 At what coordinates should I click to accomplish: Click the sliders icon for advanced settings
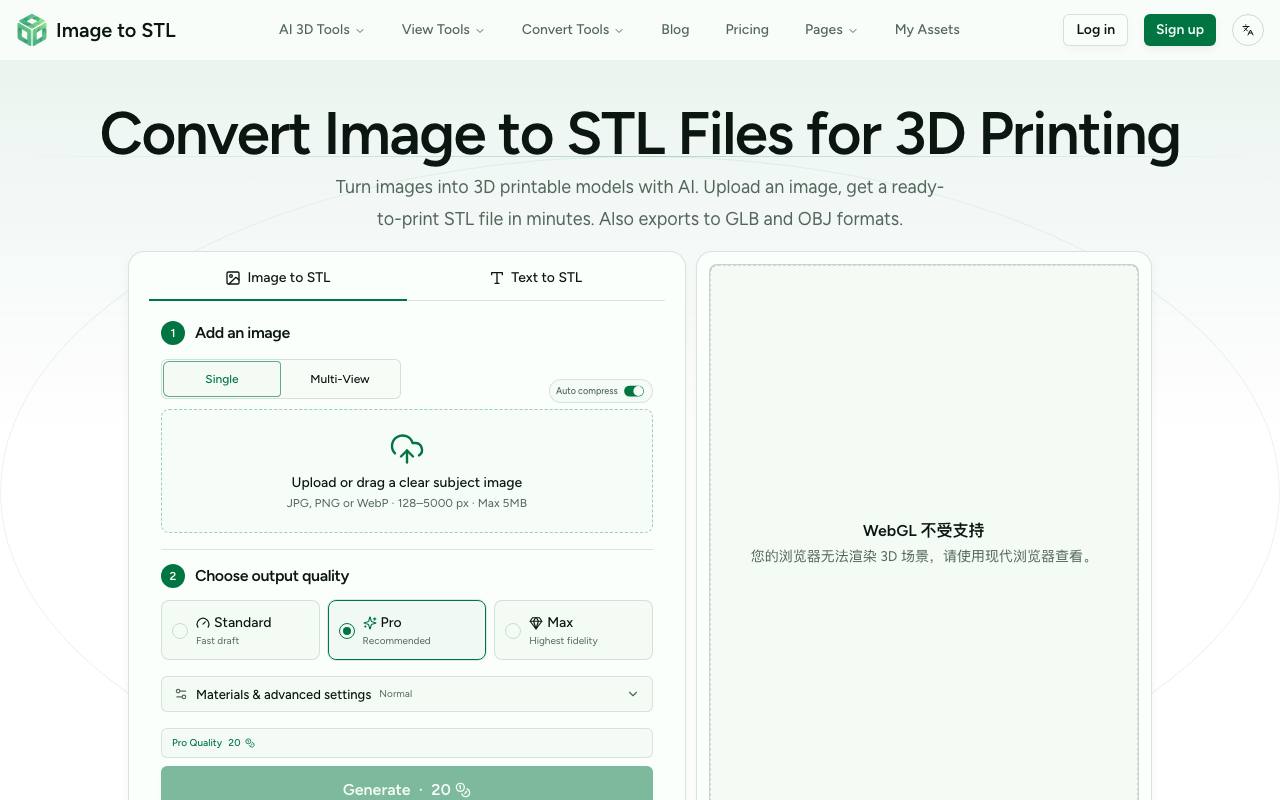181,694
